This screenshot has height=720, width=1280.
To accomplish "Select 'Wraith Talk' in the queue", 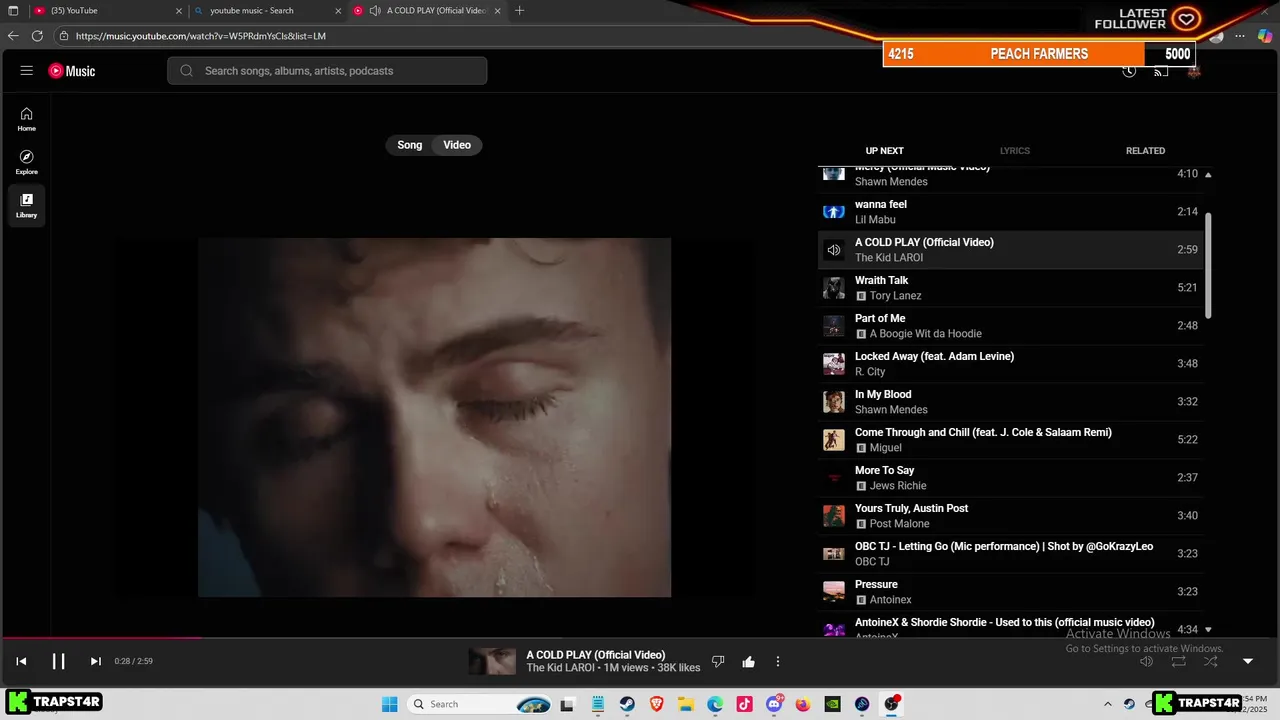I will (1010, 288).
